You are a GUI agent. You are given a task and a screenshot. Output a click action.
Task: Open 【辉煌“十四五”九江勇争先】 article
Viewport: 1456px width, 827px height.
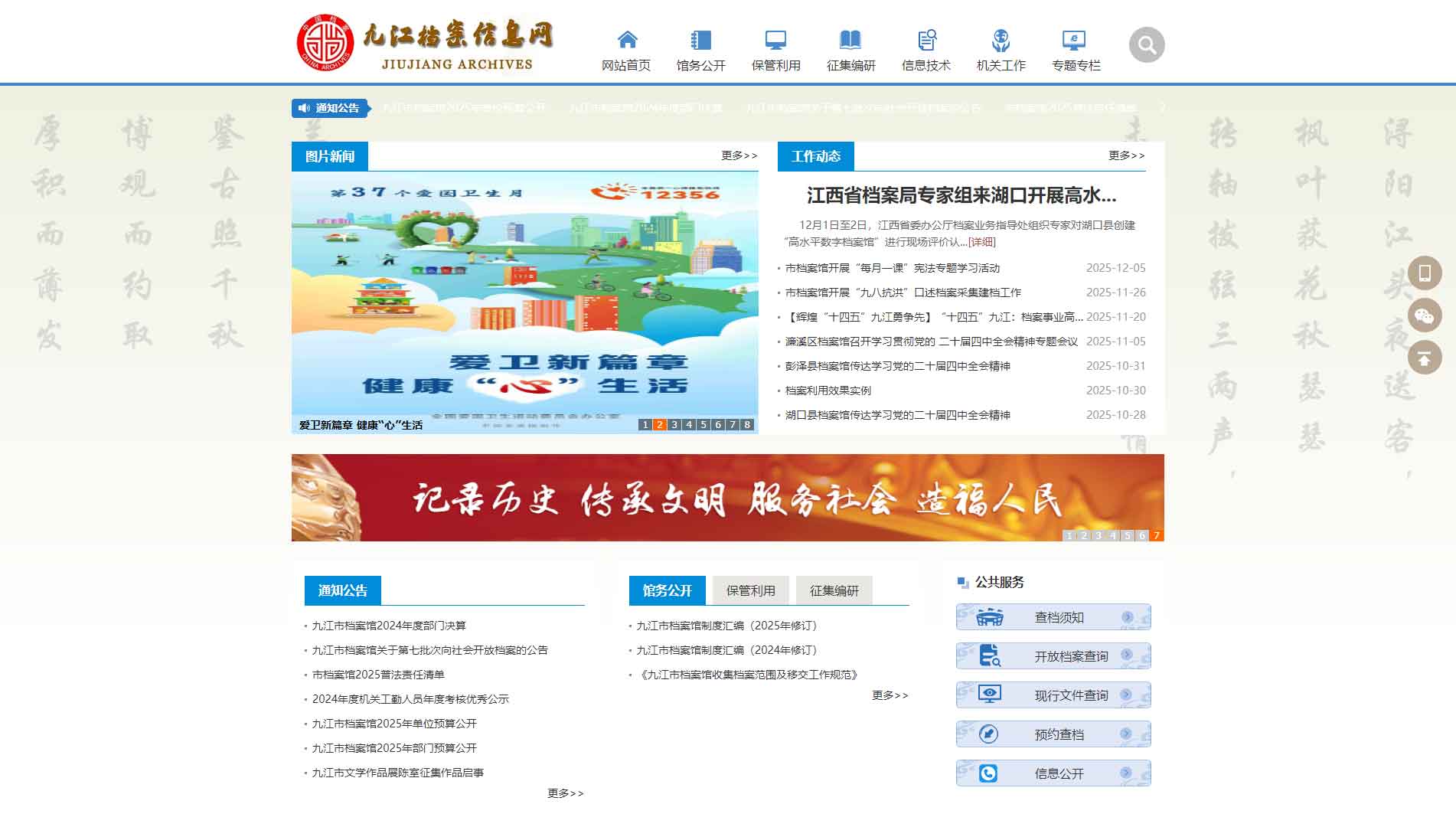point(934,317)
